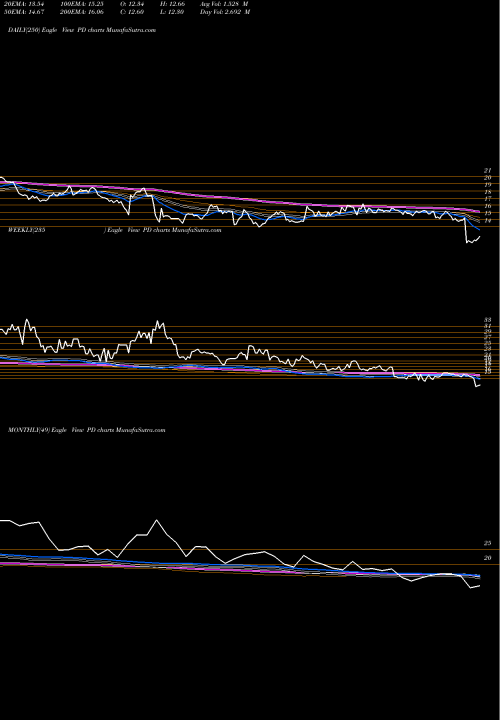The image size is (500, 720).
Task: Click the 25 price label on monthly axis
Action: click(488, 543)
